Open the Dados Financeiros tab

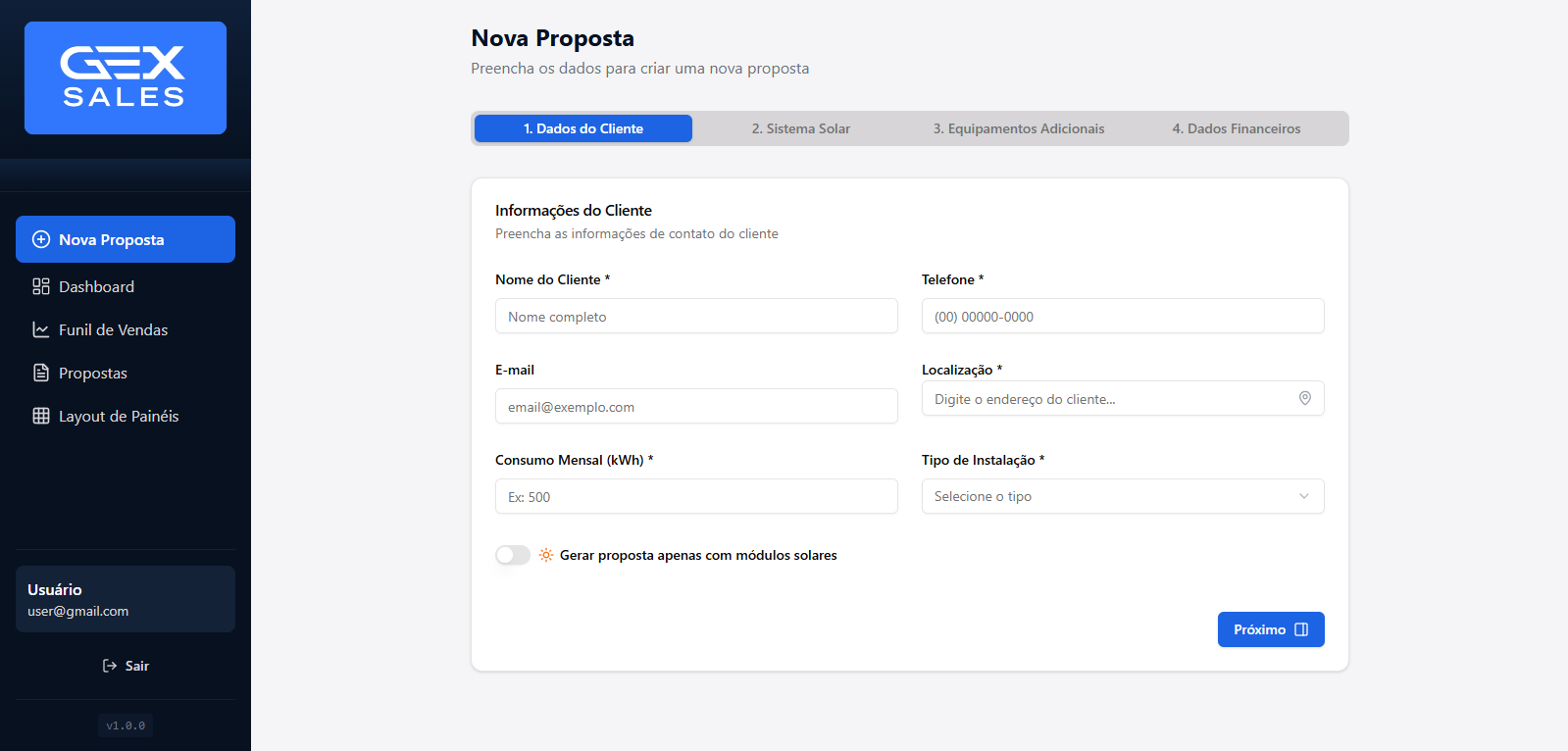[x=1236, y=128]
